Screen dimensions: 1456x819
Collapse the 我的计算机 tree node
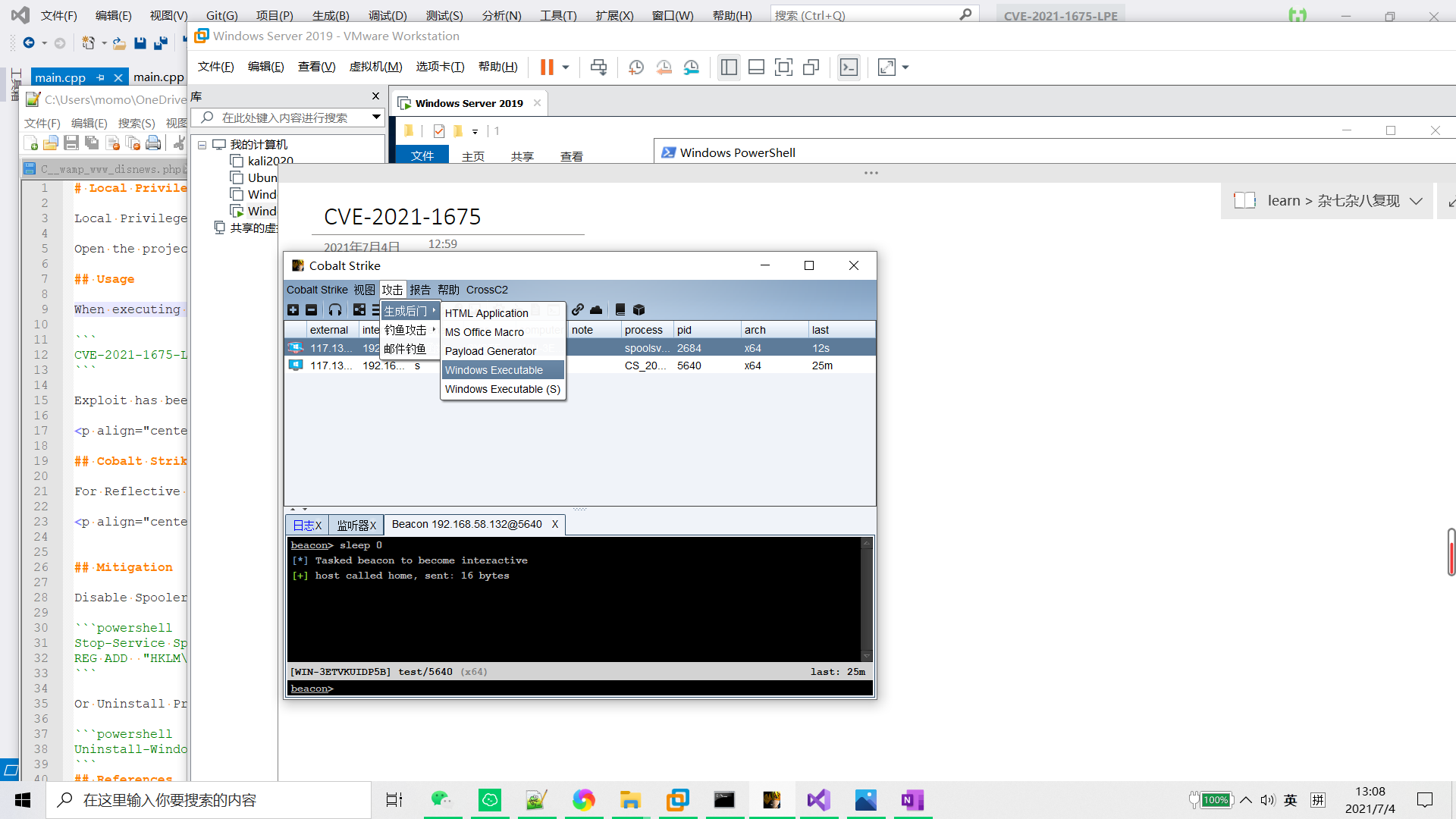pyautogui.click(x=202, y=145)
